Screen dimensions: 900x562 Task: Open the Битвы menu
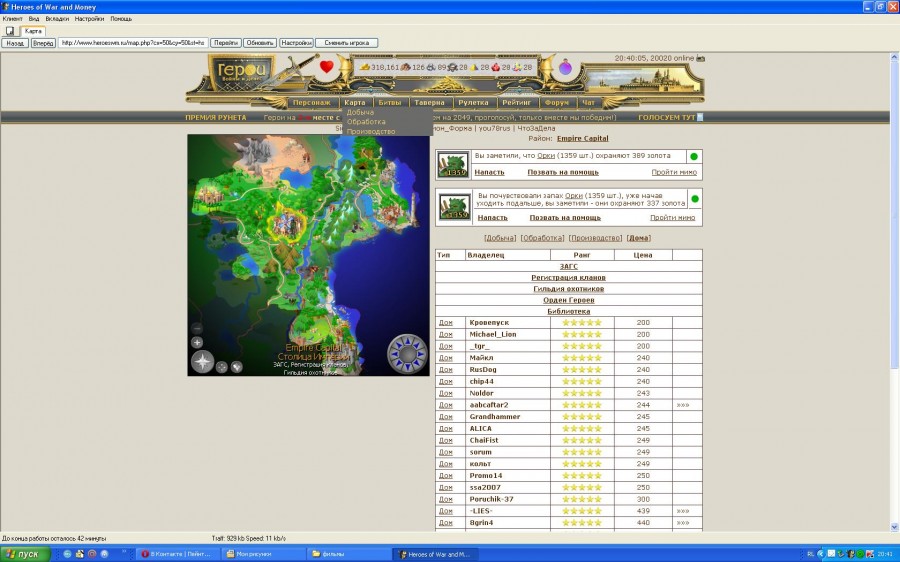pyautogui.click(x=390, y=103)
